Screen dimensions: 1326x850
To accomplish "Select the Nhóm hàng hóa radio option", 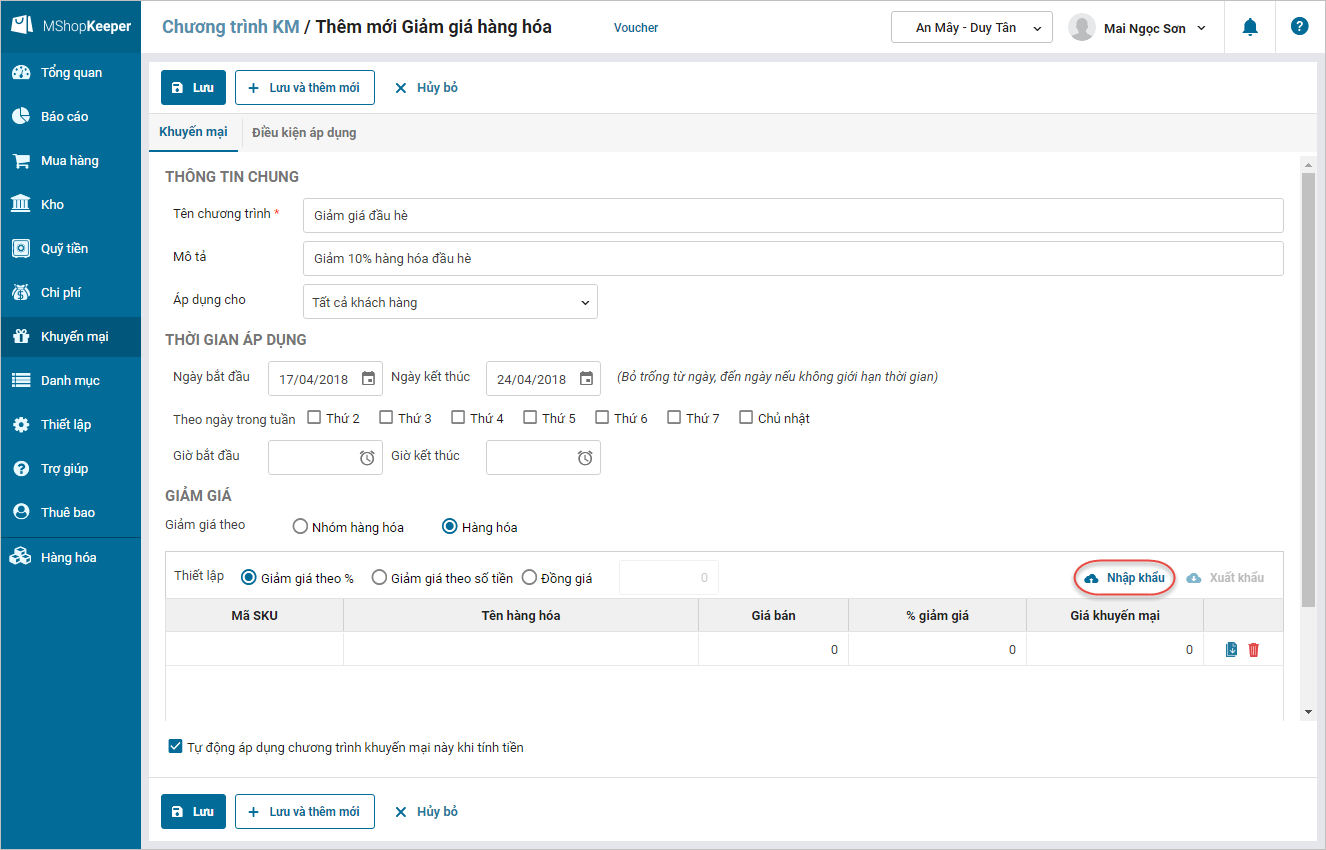I will tap(300, 527).
